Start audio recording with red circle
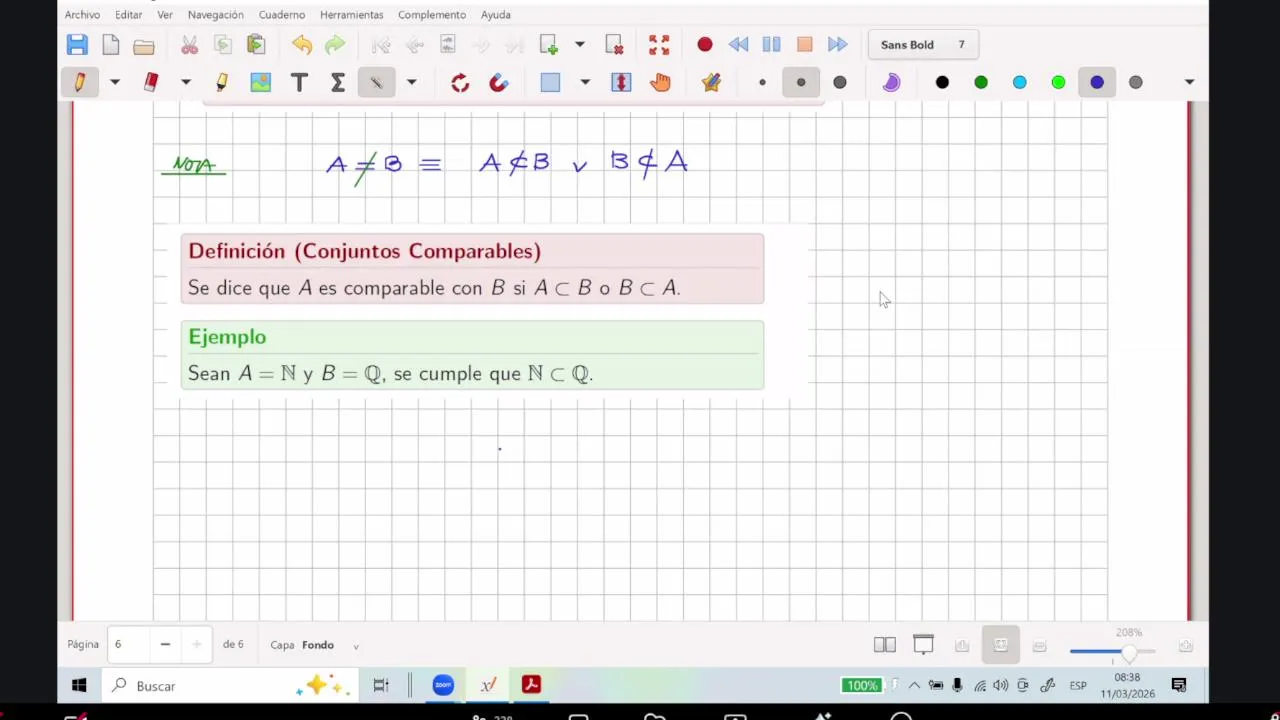Image resolution: width=1280 pixels, height=720 pixels. tap(705, 45)
